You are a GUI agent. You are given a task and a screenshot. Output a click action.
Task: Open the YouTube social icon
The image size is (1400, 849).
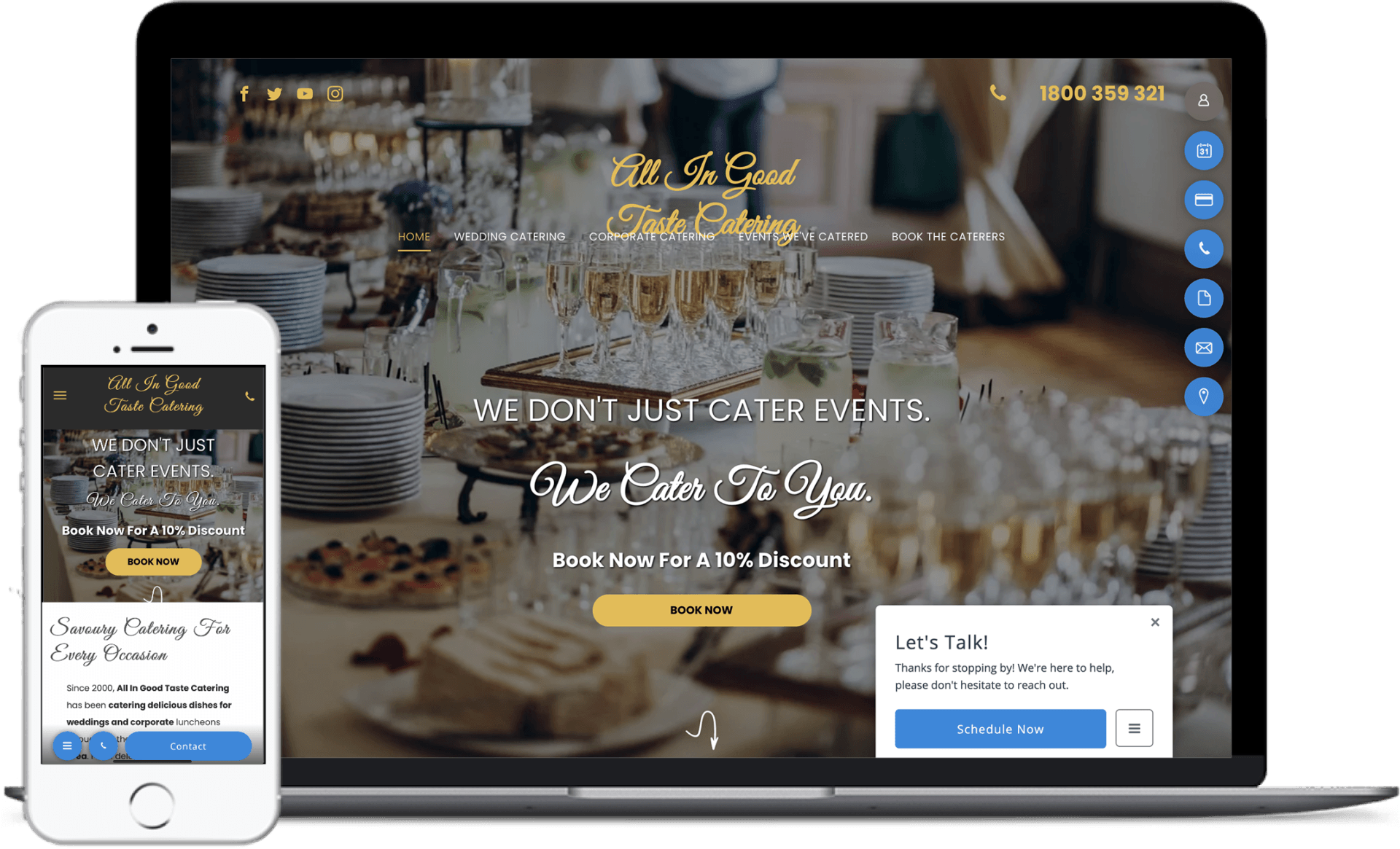(x=305, y=93)
